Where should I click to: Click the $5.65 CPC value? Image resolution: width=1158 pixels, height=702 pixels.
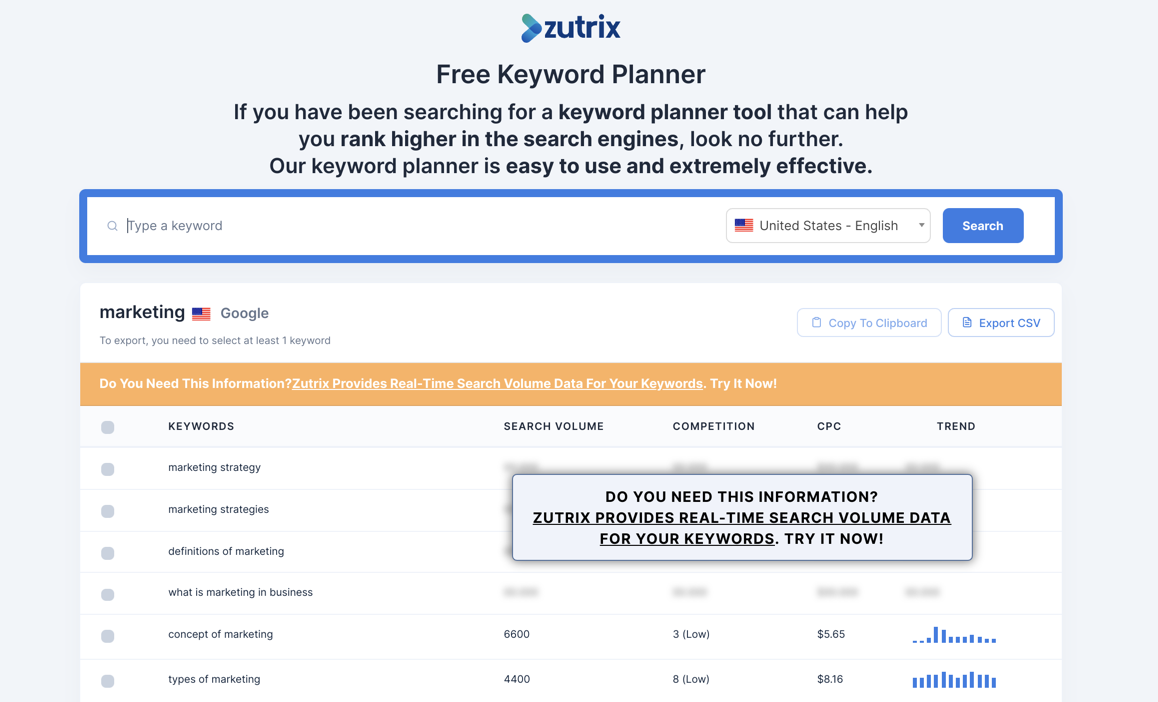(x=831, y=634)
